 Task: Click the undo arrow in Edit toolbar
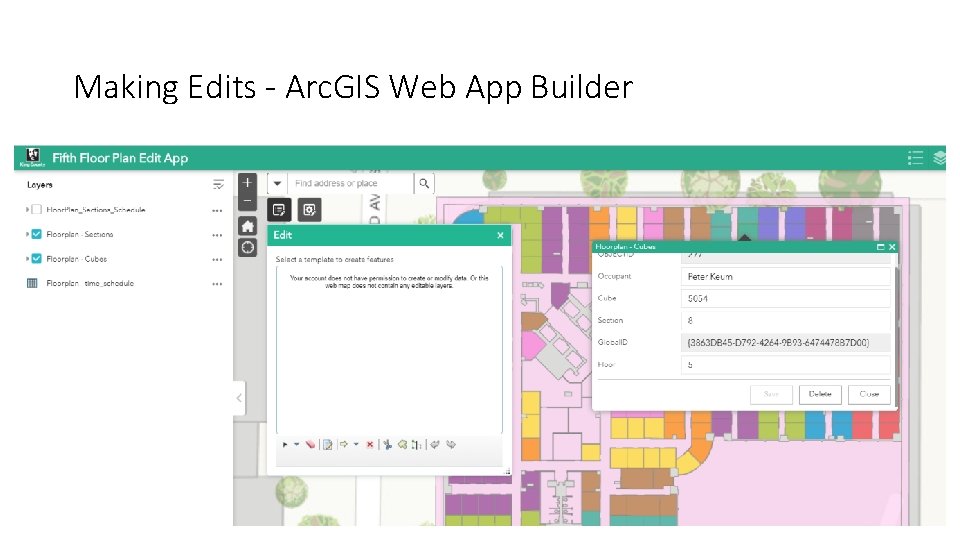[435, 444]
